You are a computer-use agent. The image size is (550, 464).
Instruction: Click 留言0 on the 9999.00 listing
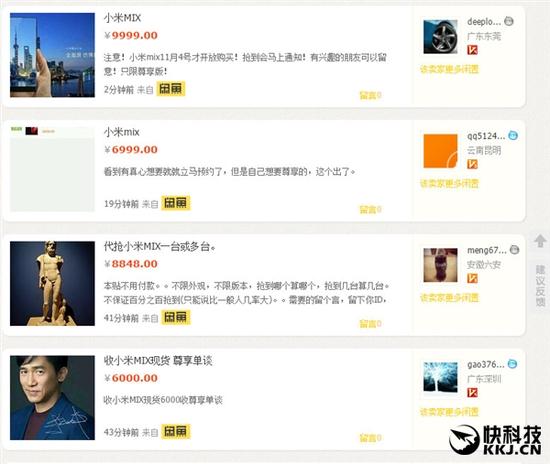(370, 95)
